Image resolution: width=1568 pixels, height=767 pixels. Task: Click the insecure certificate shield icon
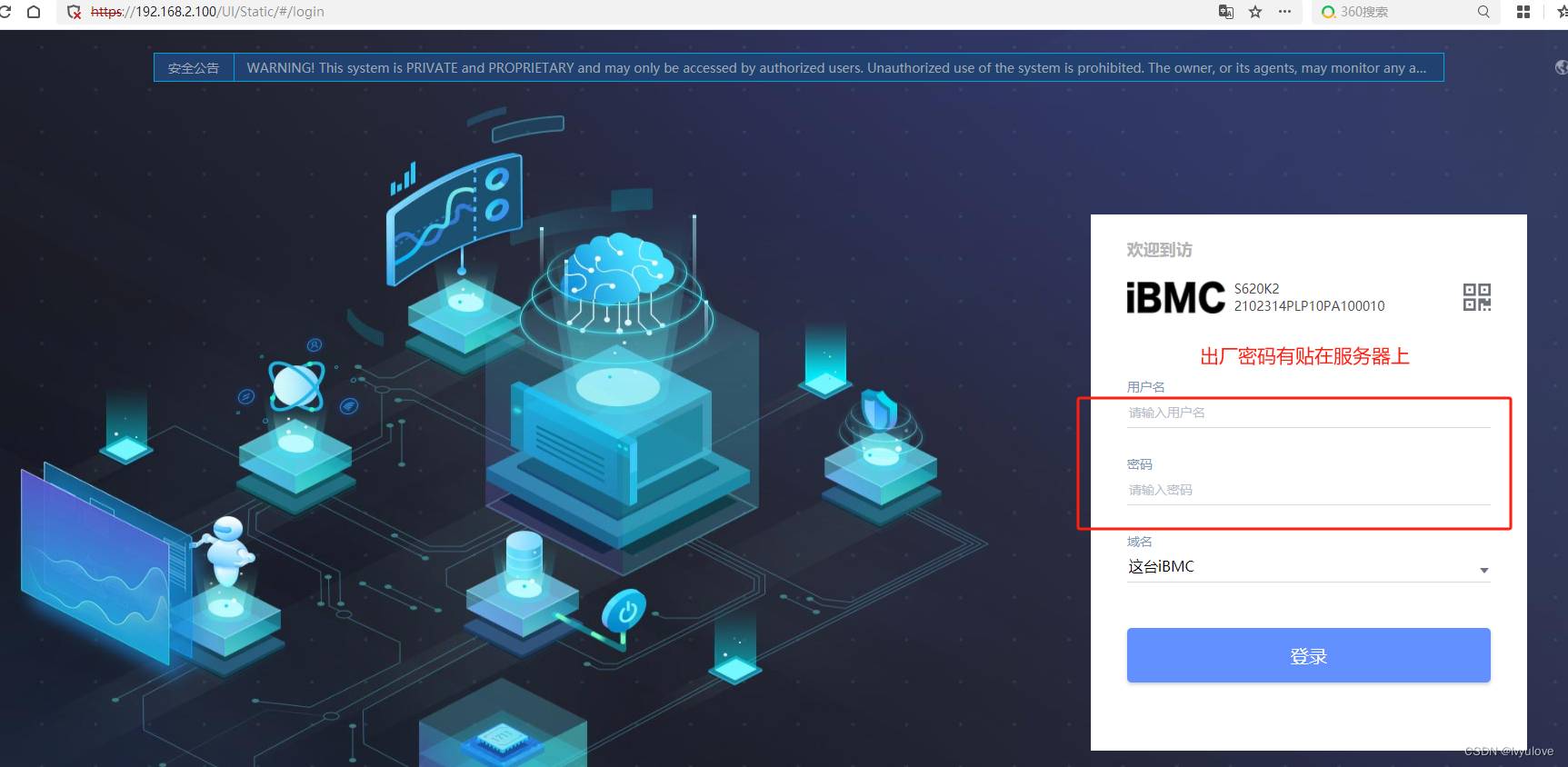click(x=75, y=12)
